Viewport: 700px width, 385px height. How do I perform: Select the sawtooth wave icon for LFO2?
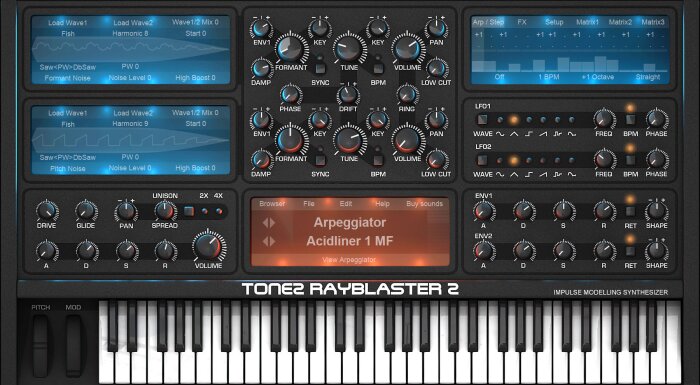click(543, 174)
